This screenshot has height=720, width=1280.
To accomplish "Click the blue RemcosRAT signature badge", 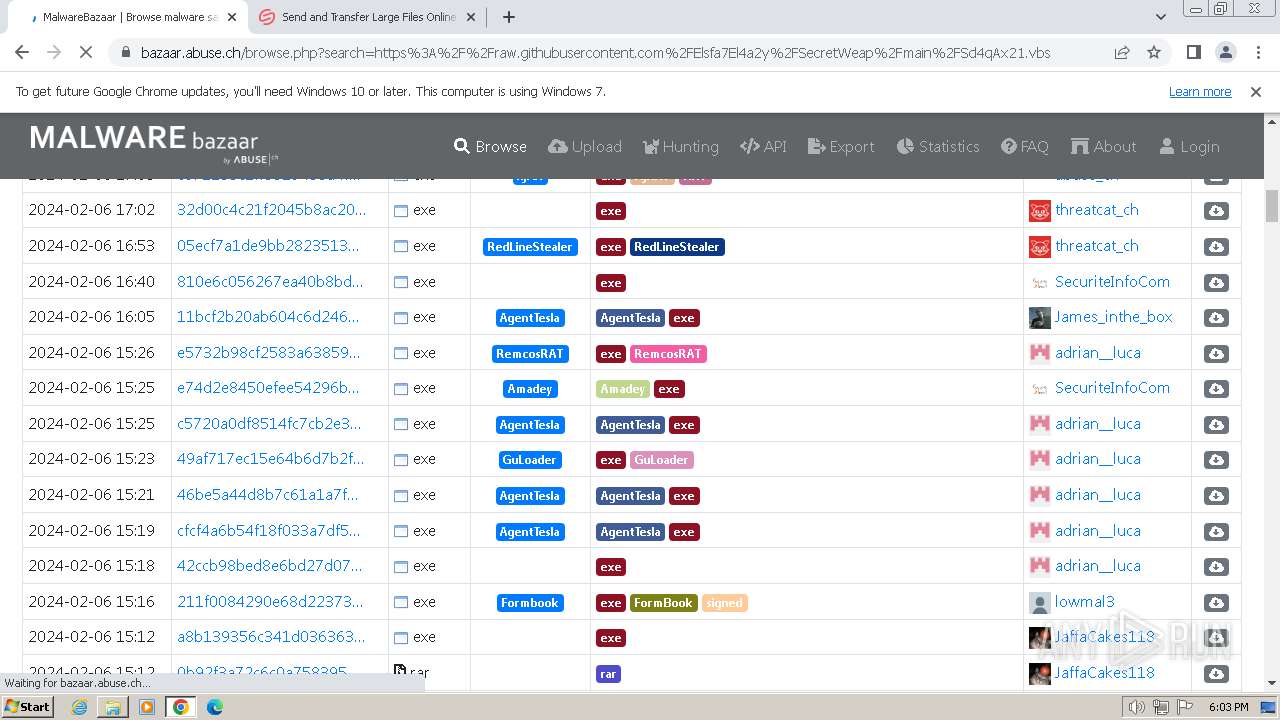I will pyautogui.click(x=530, y=354).
